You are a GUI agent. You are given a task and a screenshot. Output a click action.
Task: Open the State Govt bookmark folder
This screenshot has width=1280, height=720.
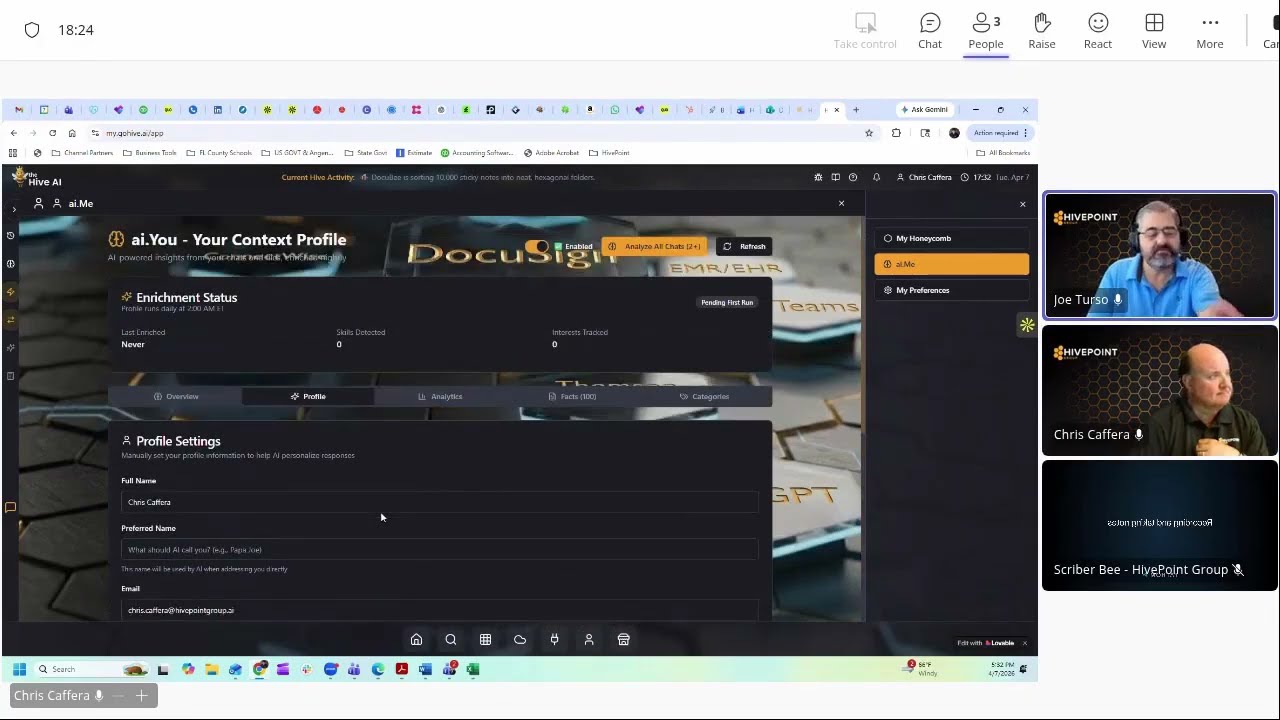pos(366,153)
